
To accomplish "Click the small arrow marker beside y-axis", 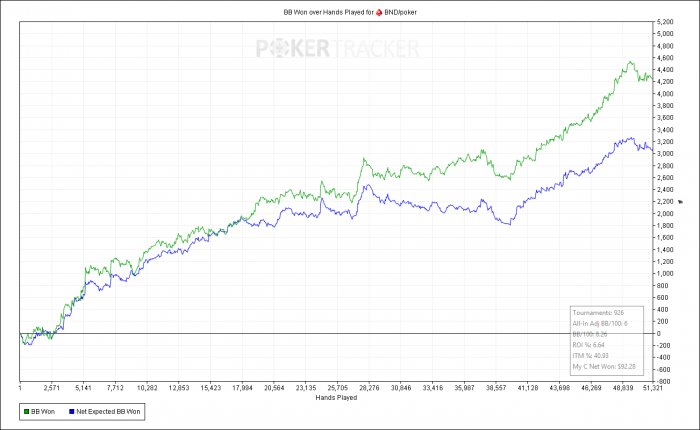I will click(680, 202).
